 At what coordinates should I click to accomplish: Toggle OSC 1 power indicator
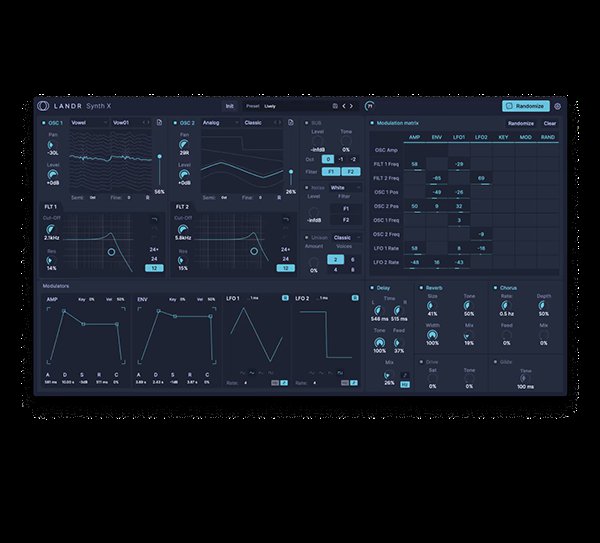pyautogui.click(x=43, y=123)
